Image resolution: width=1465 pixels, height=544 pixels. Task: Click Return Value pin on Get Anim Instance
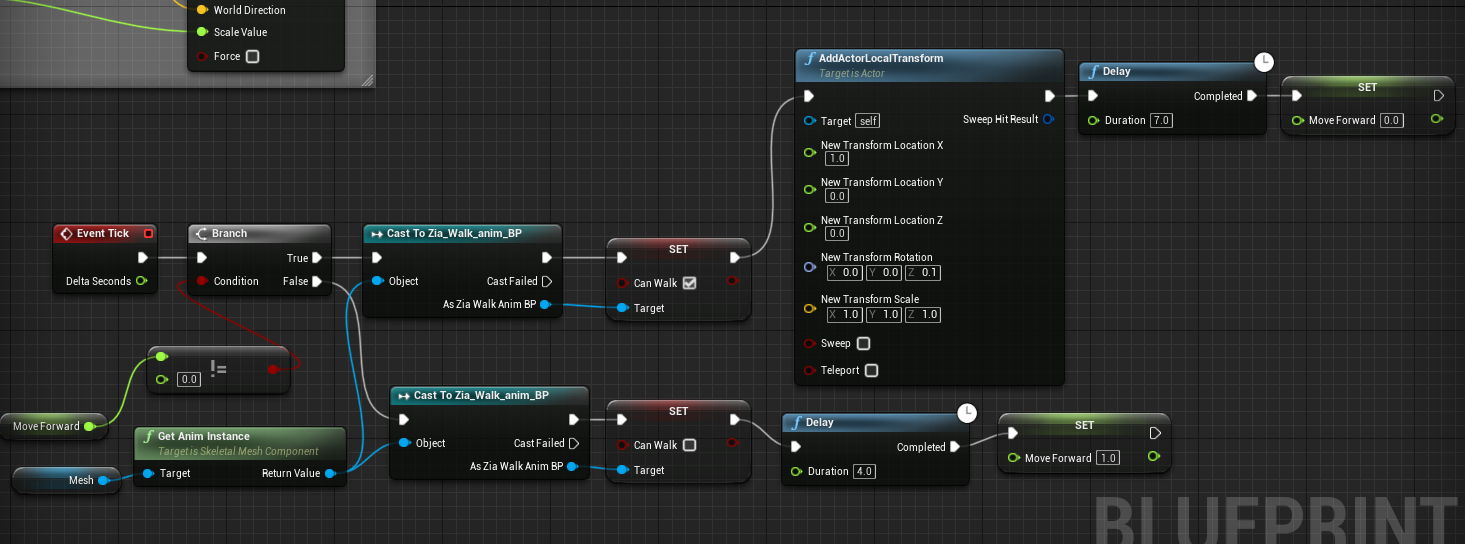coord(330,473)
